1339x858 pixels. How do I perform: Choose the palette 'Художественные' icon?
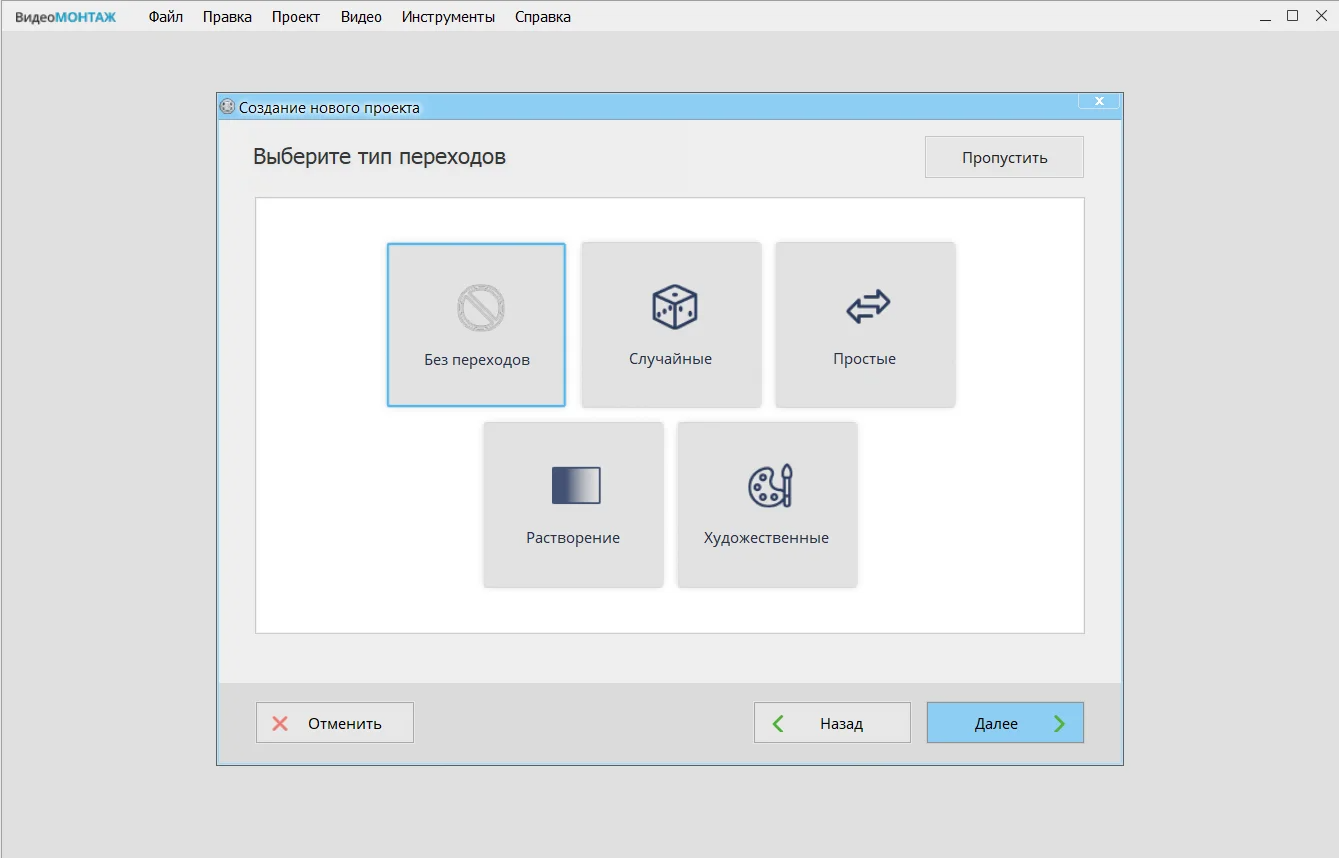[x=770, y=485]
